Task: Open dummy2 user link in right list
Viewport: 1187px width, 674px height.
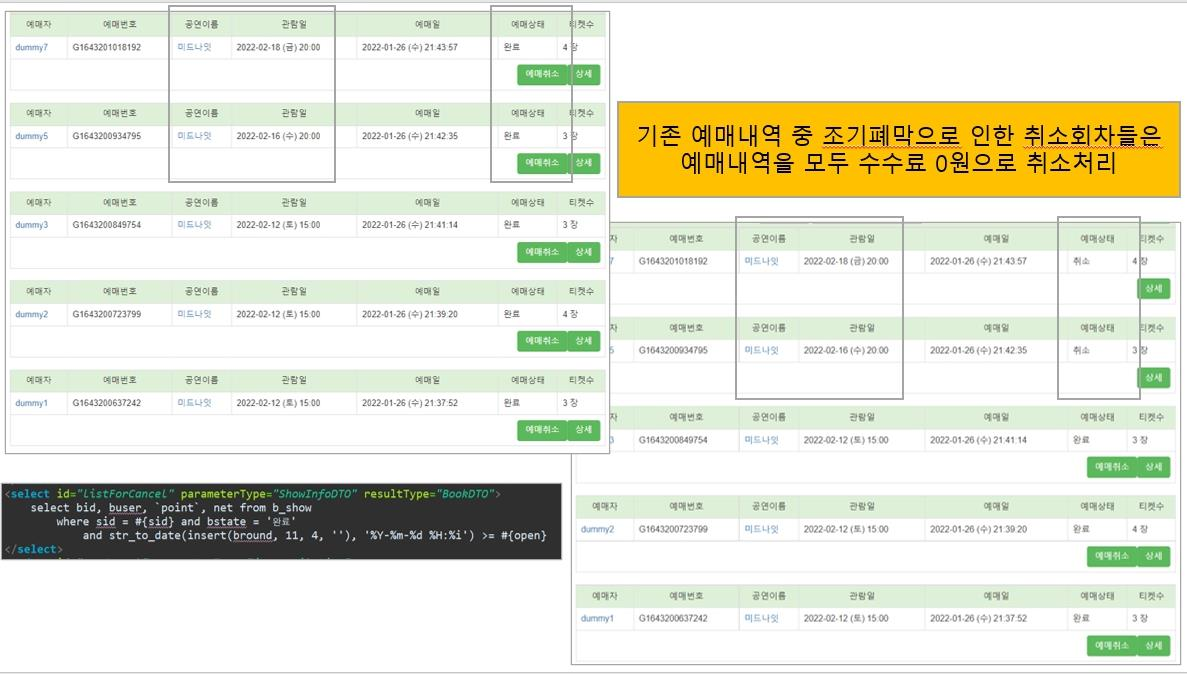Action: pyautogui.click(x=597, y=529)
